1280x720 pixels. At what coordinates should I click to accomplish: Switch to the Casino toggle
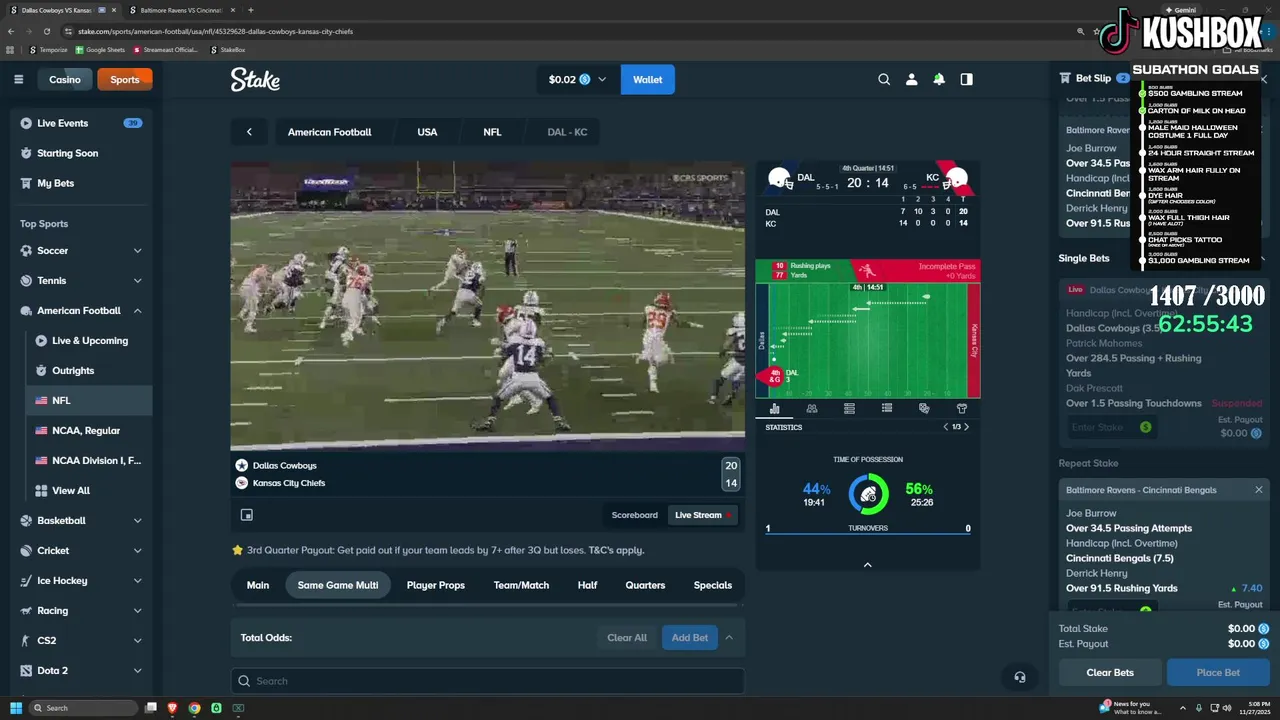point(65,79)
